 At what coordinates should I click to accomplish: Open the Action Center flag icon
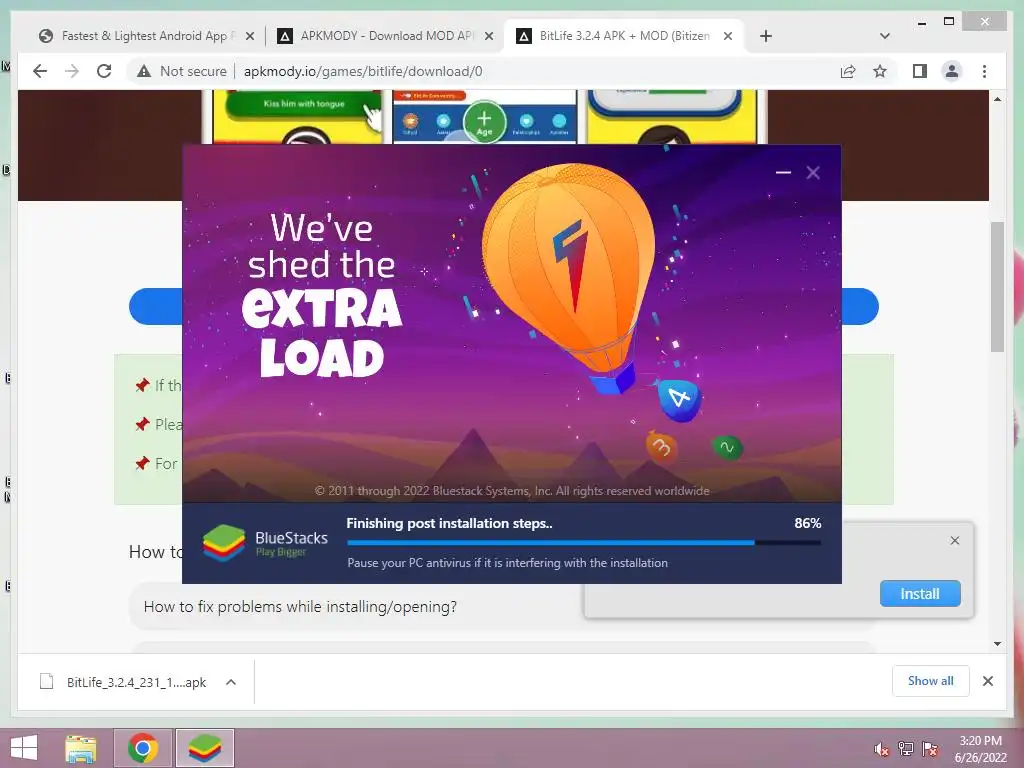[930, 749]
